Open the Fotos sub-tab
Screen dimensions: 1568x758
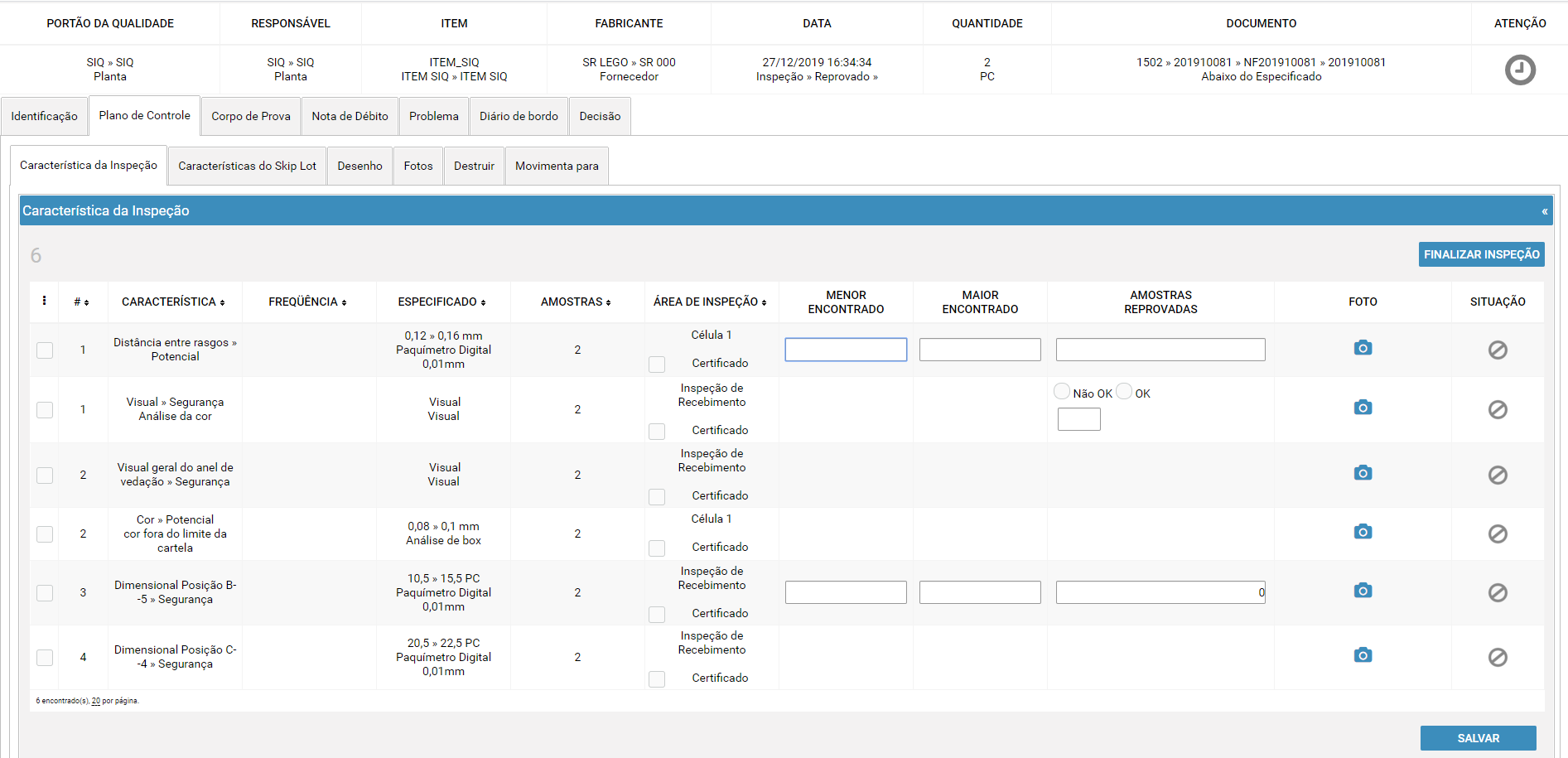coord(418,166)
